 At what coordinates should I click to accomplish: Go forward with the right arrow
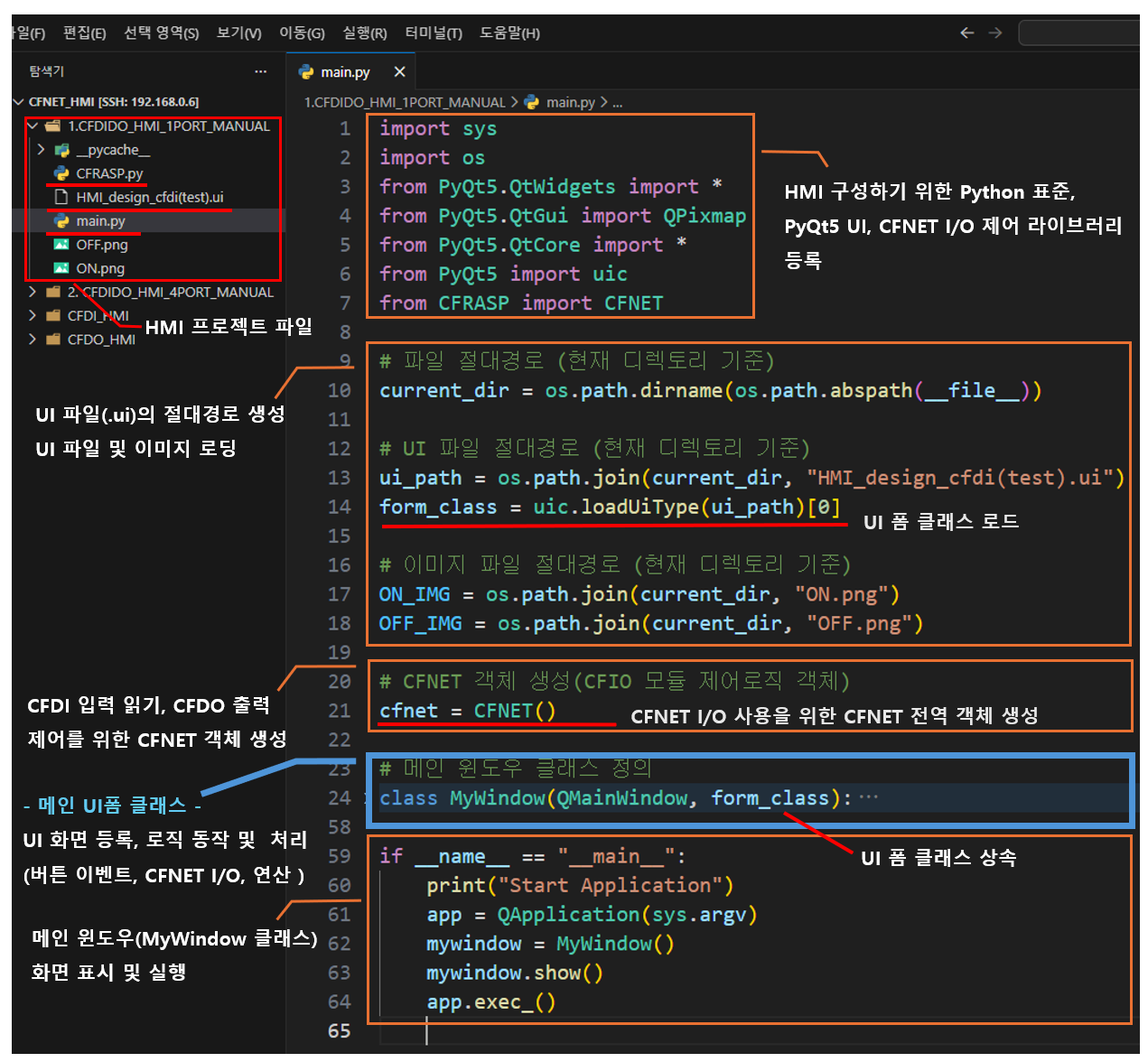[995, 33]
